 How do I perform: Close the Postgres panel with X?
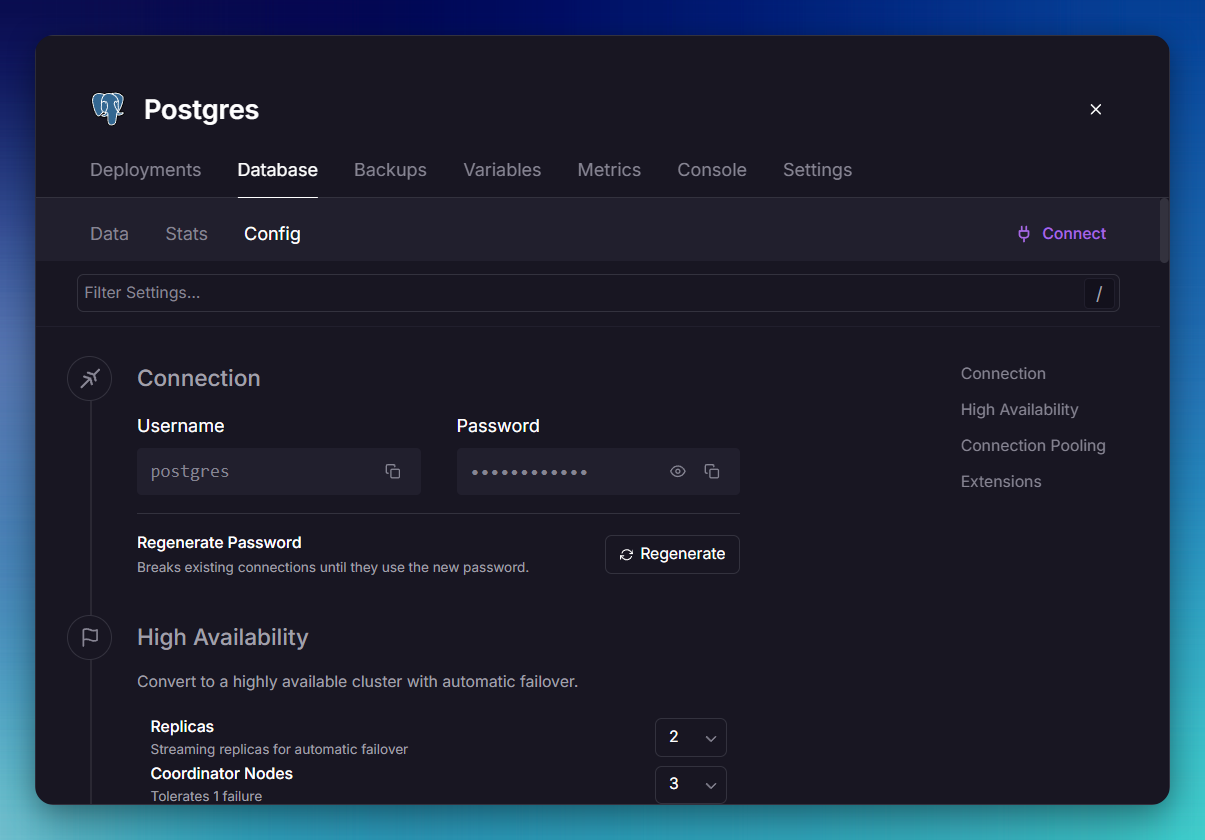[x=1096, y=109]
